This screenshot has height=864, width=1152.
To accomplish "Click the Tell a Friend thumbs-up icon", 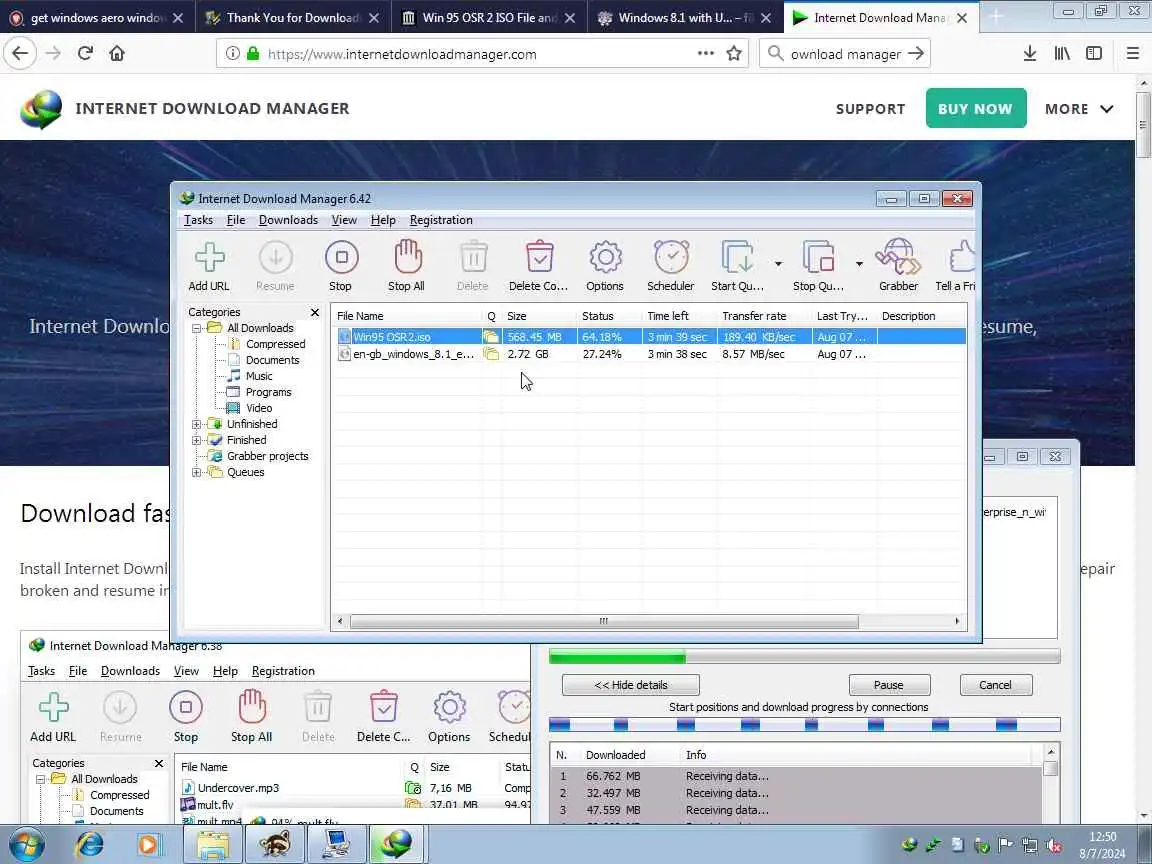I will click(x=957, y=267).
